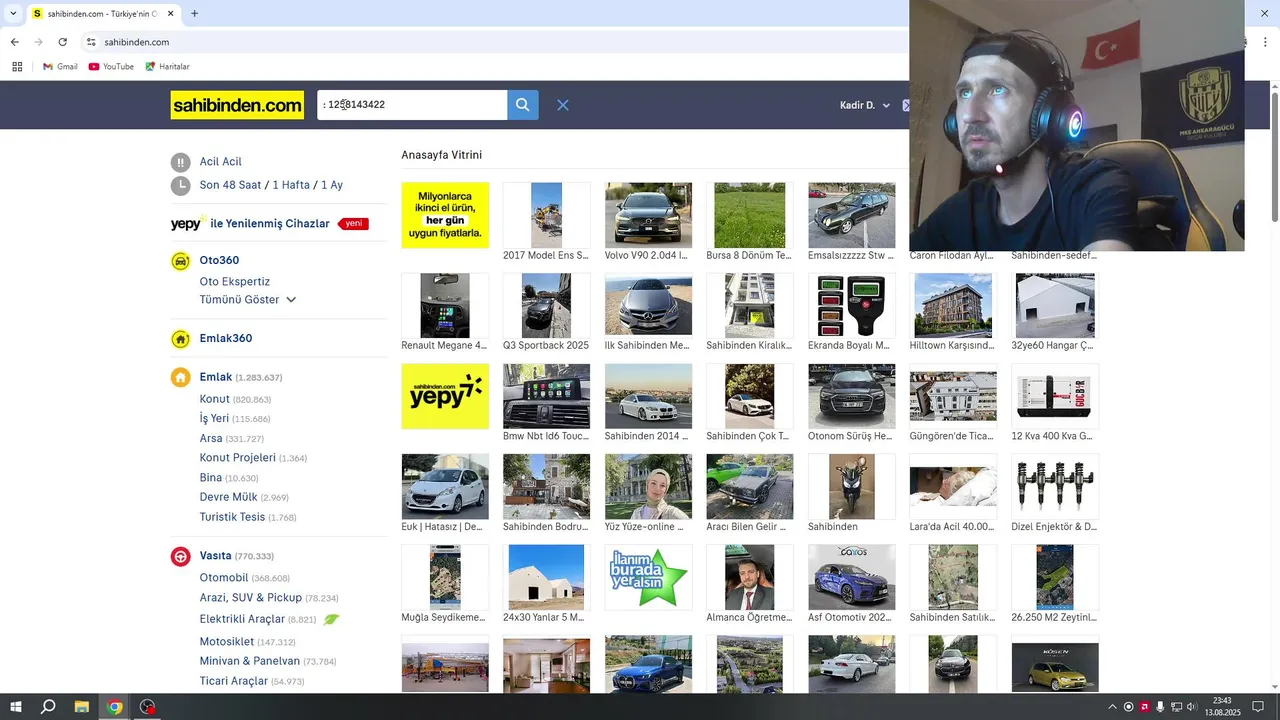
Task: Open Ekranda Boyalı paint meter thumbnail
Action: tap(851, 306)
